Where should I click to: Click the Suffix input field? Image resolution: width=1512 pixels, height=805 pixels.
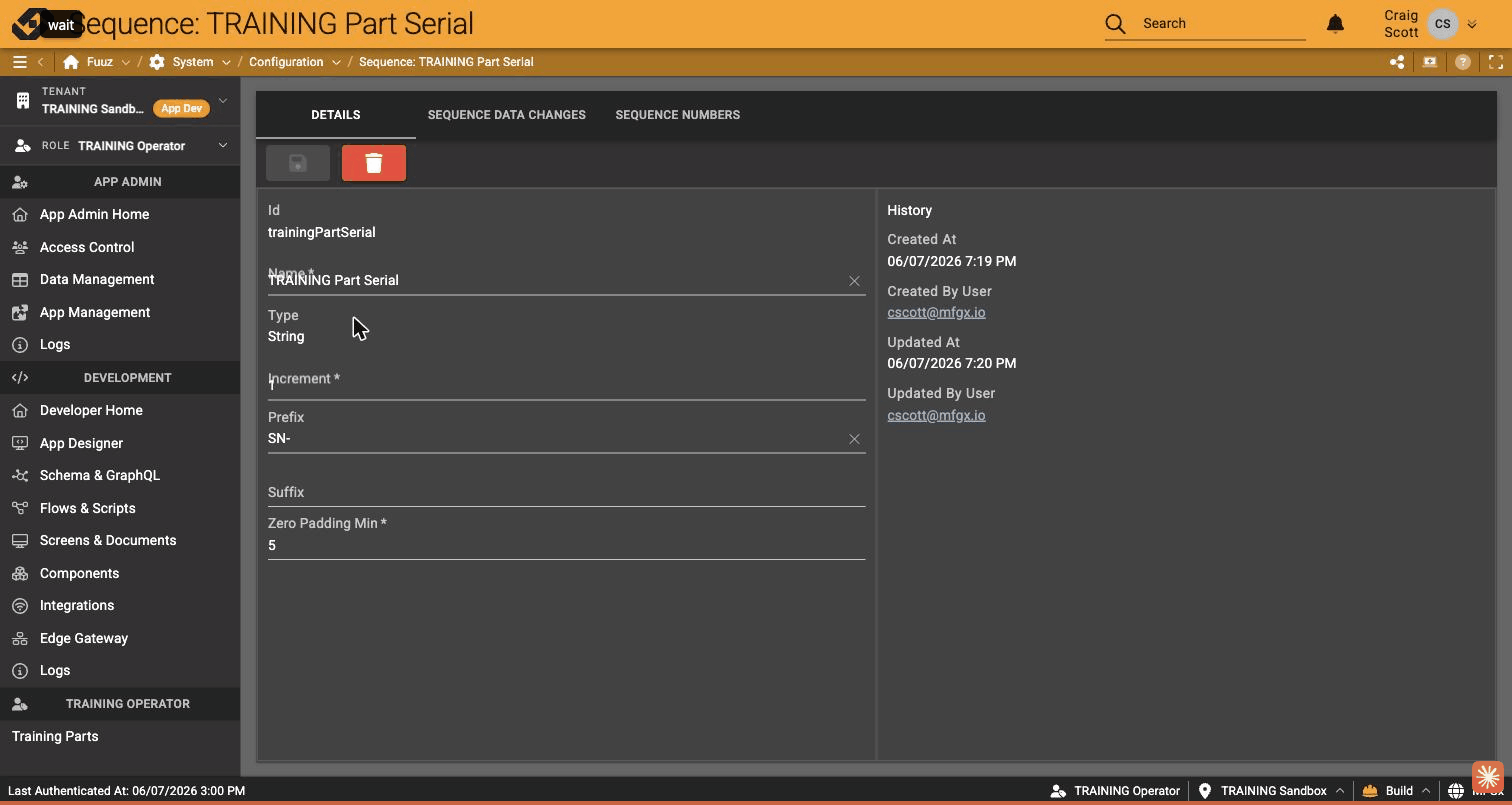pos(566,492)
